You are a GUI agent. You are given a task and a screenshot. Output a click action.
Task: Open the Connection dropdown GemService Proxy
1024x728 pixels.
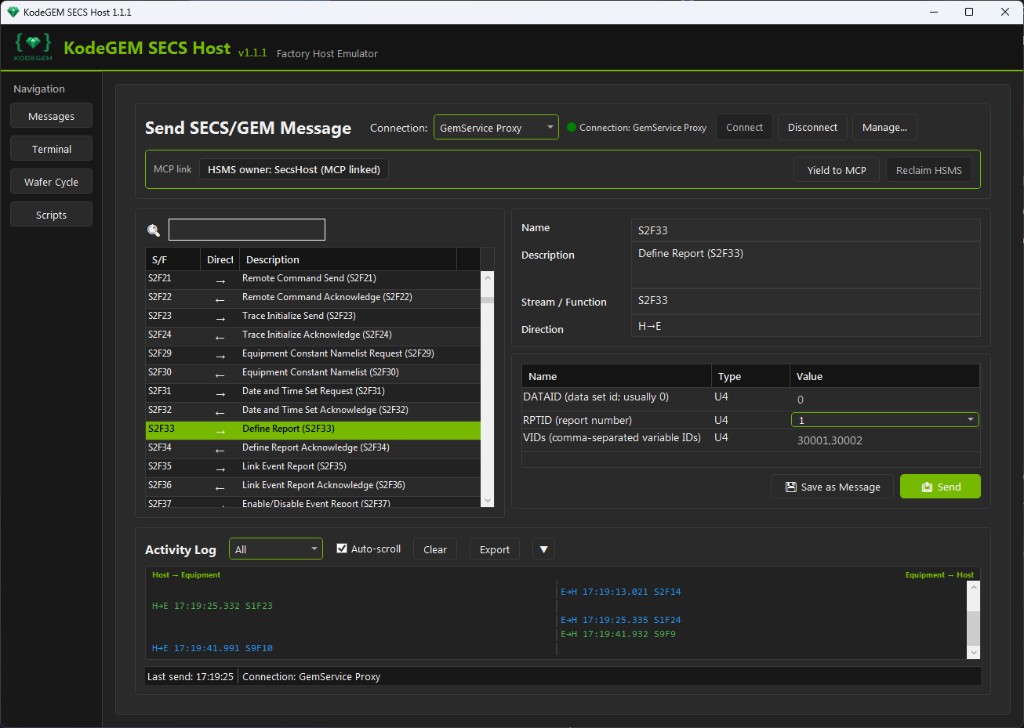[496, 127]
